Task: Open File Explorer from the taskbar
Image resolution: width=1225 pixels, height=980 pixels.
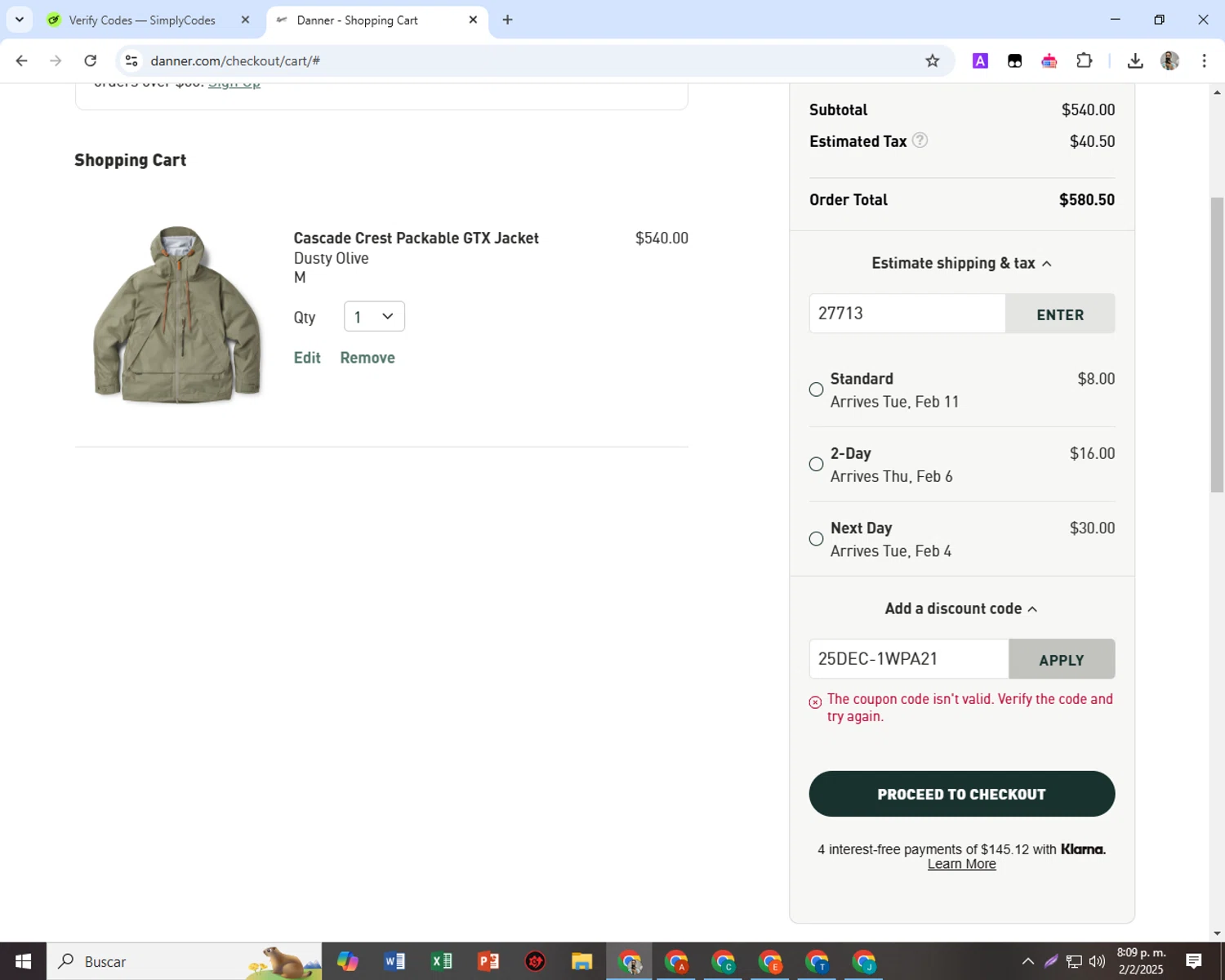Action: pos(581,961)
